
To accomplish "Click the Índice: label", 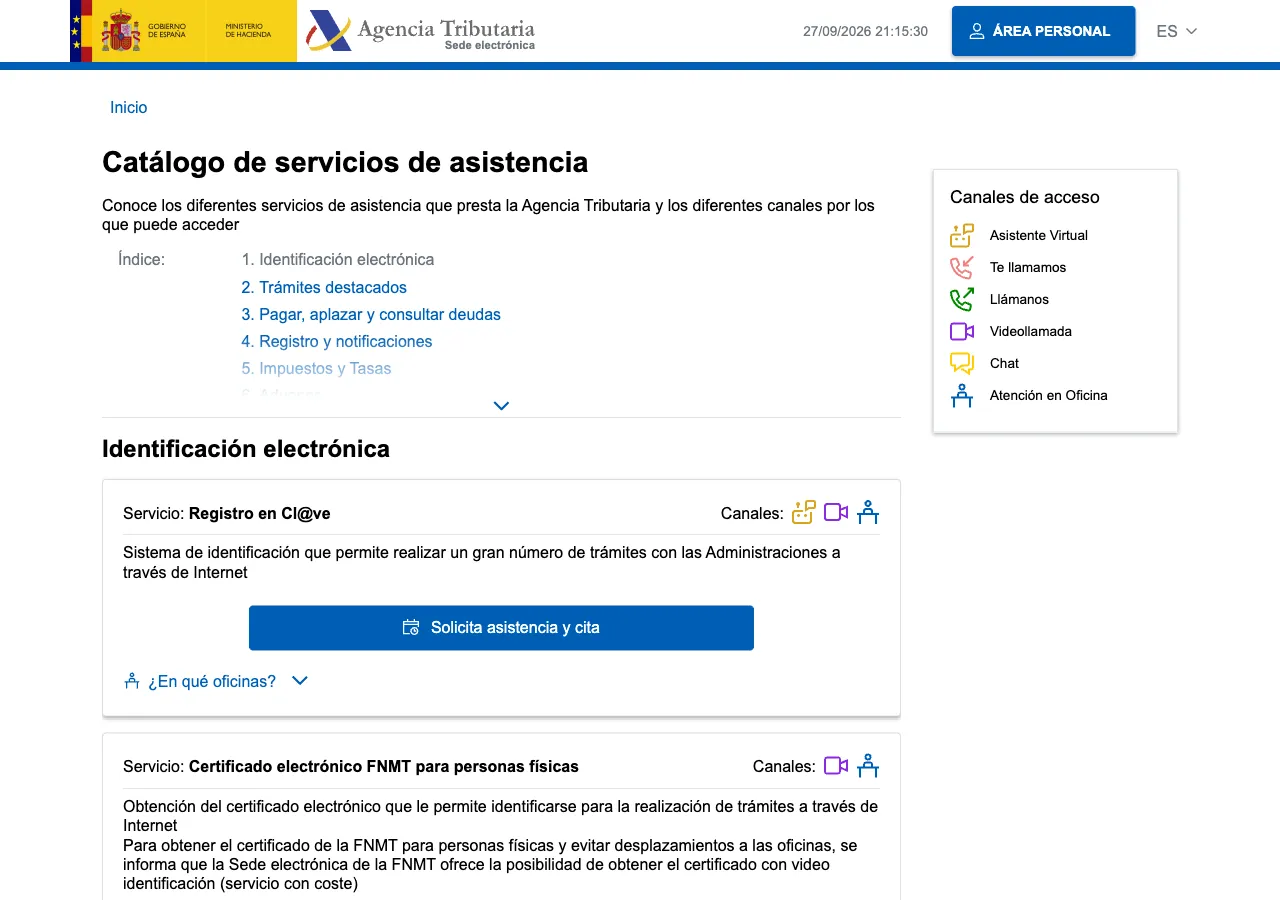I will [141, 260].
